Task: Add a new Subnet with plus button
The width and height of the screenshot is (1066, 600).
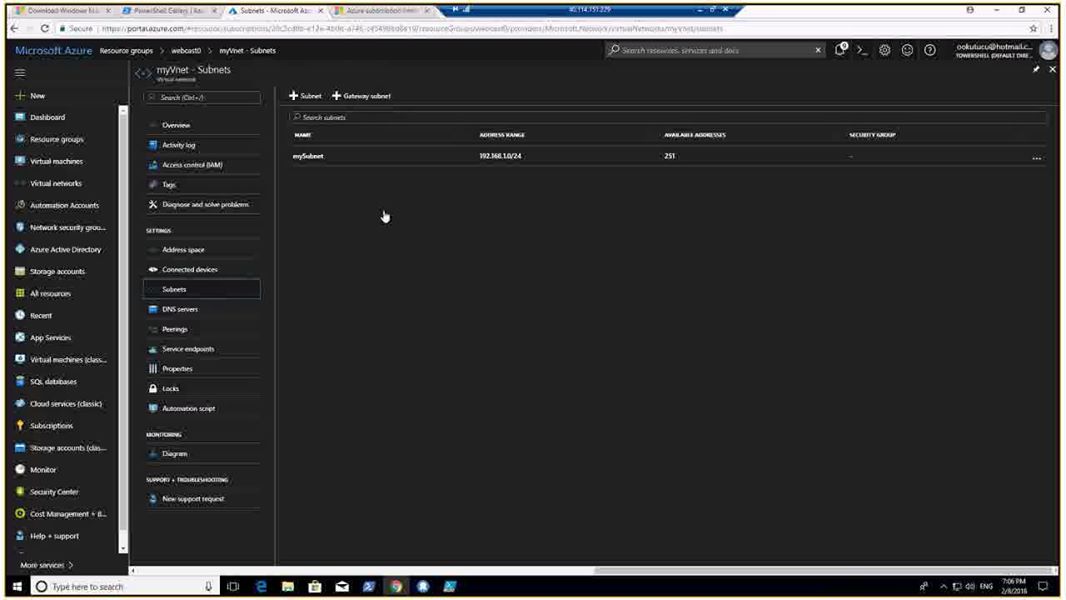Action: tap(305, 96)
